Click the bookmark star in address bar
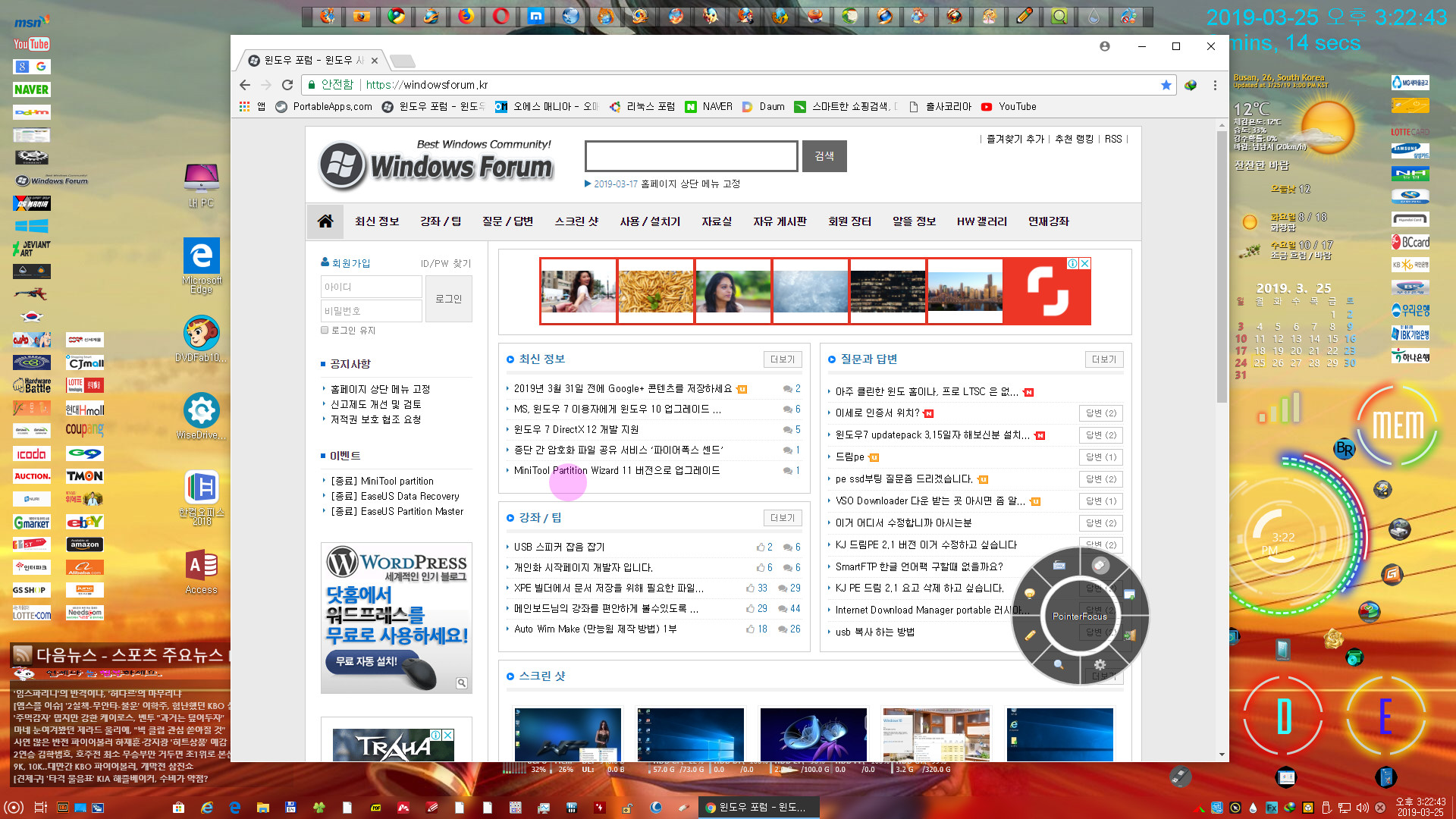This screenshot has width=1456, height=819. [1166, 85]
